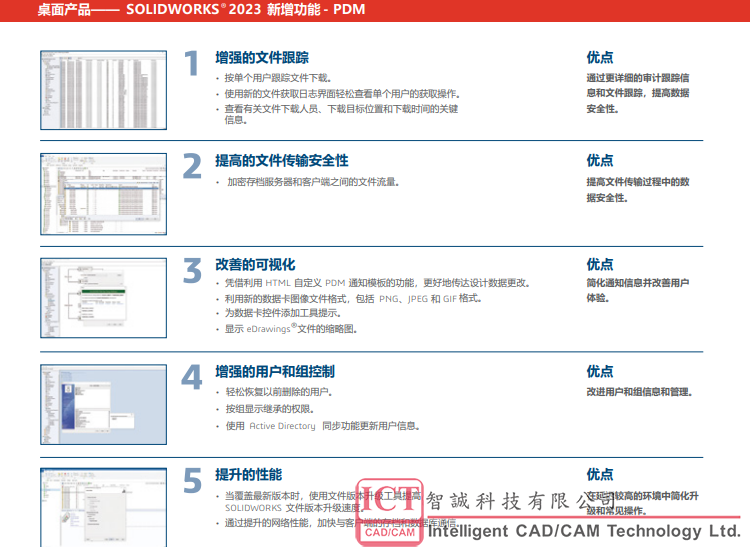Open the improved visualization screenshot thumbnail

point(103,298)
